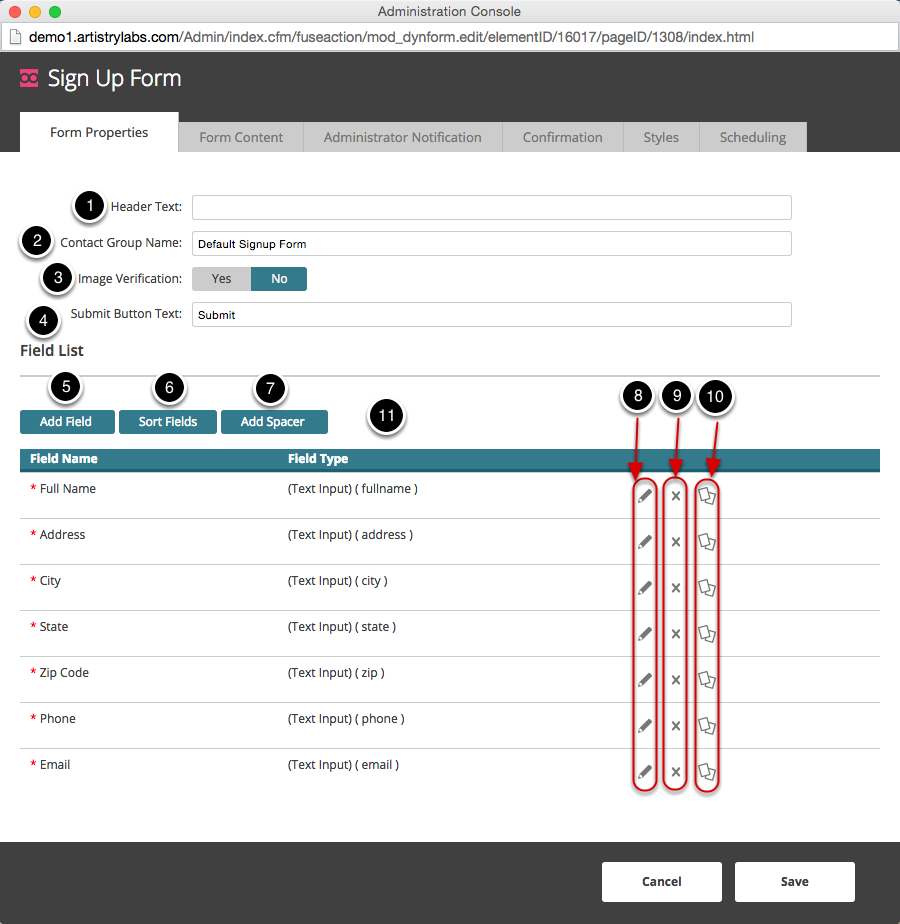The width and height of the screenshot is (900, 924).
Task: Delete the Full Name field
Action: [676, 496]
